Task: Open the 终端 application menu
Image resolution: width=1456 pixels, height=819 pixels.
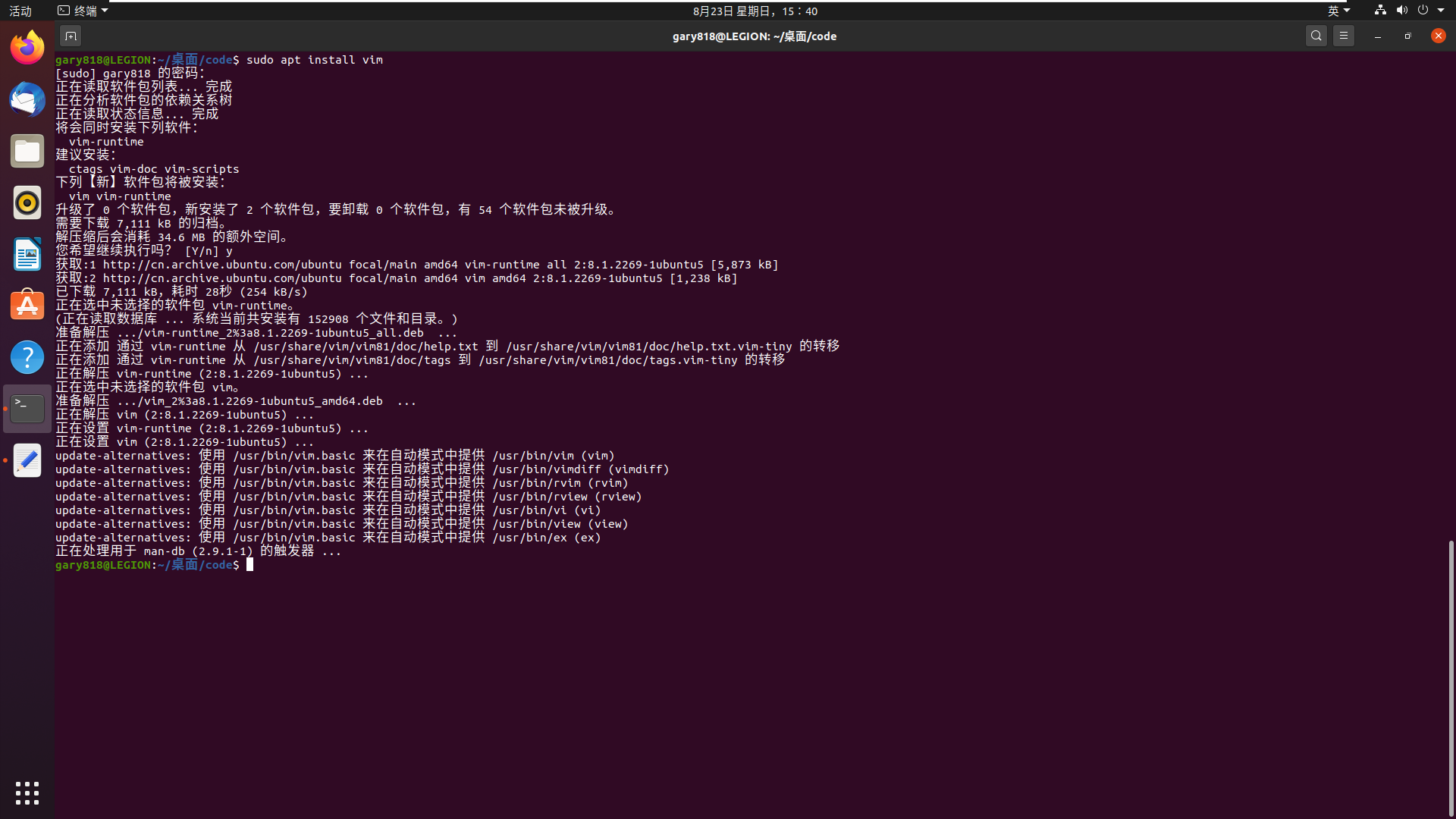Action: pos(83,11)
